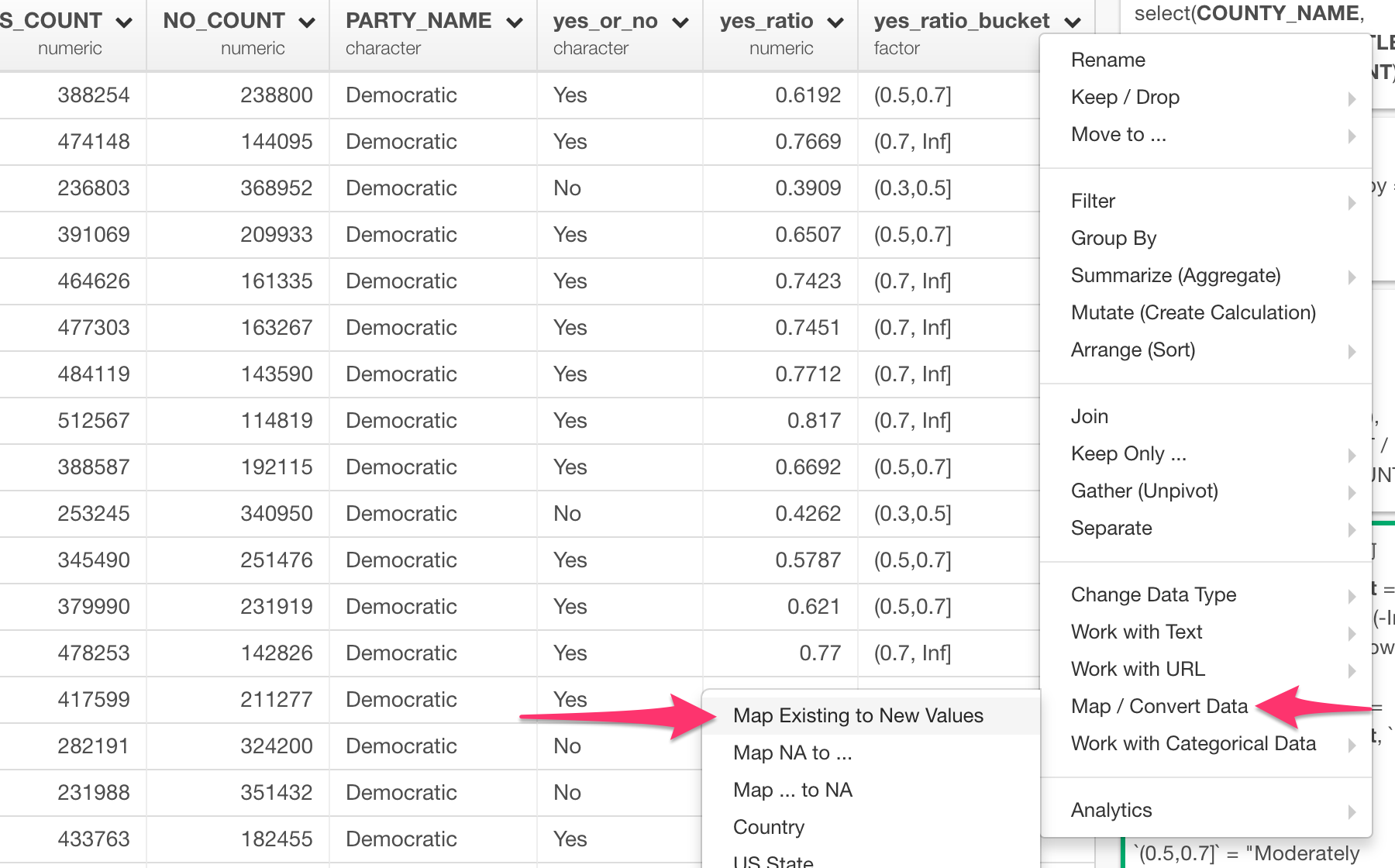Click the S_COUNT column dropdown arrow

point(122,21)
